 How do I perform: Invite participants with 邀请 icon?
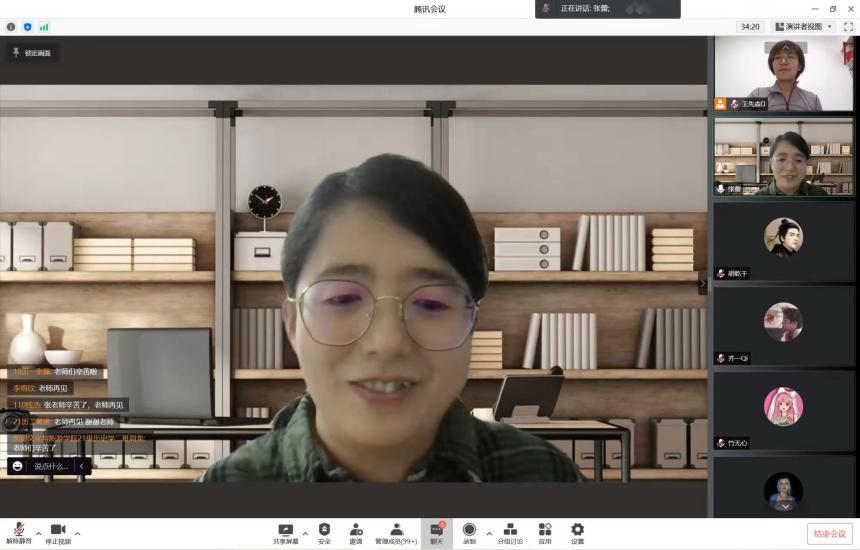click(356, 533)
